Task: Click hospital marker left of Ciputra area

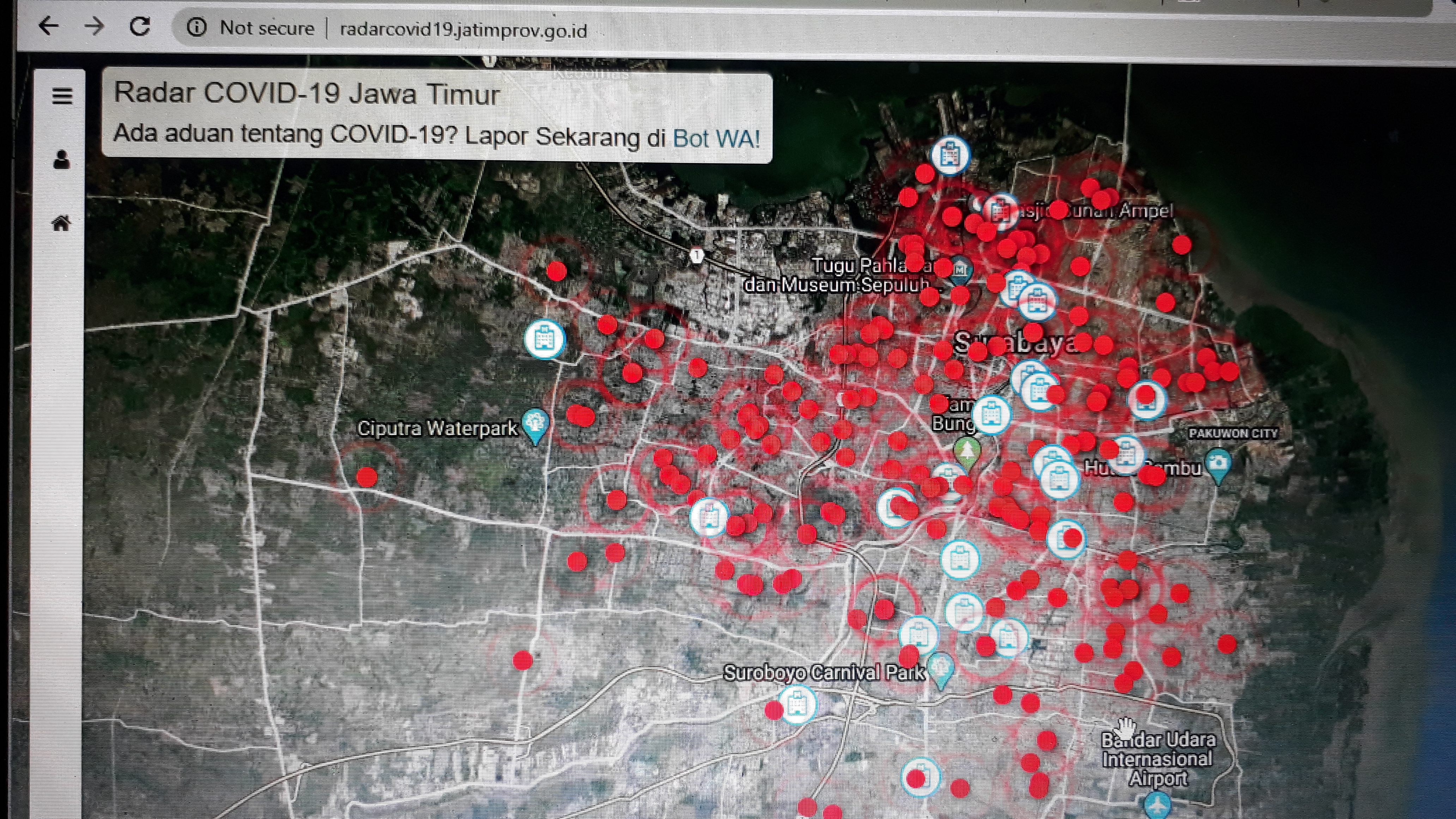Action: click(x=544, y=339)
